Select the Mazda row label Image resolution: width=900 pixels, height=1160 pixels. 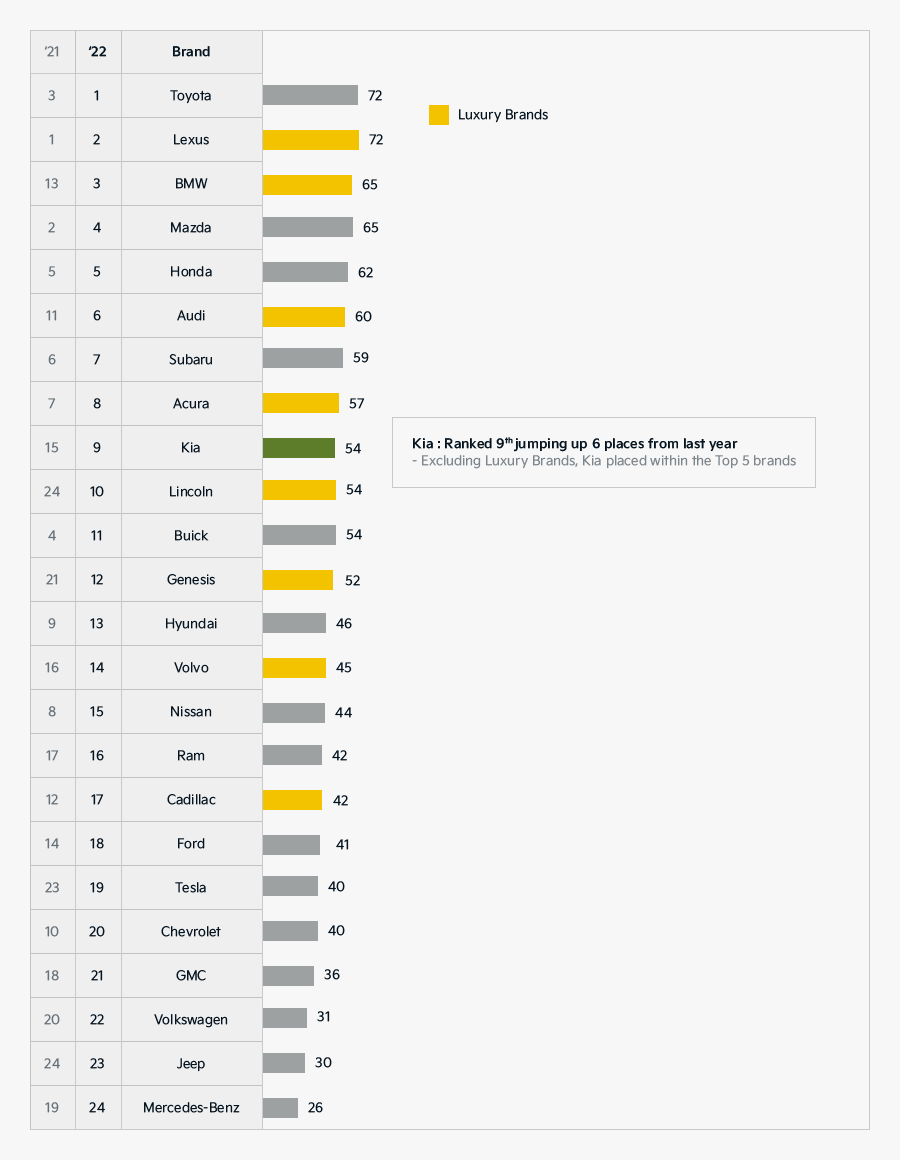point(191,227)
